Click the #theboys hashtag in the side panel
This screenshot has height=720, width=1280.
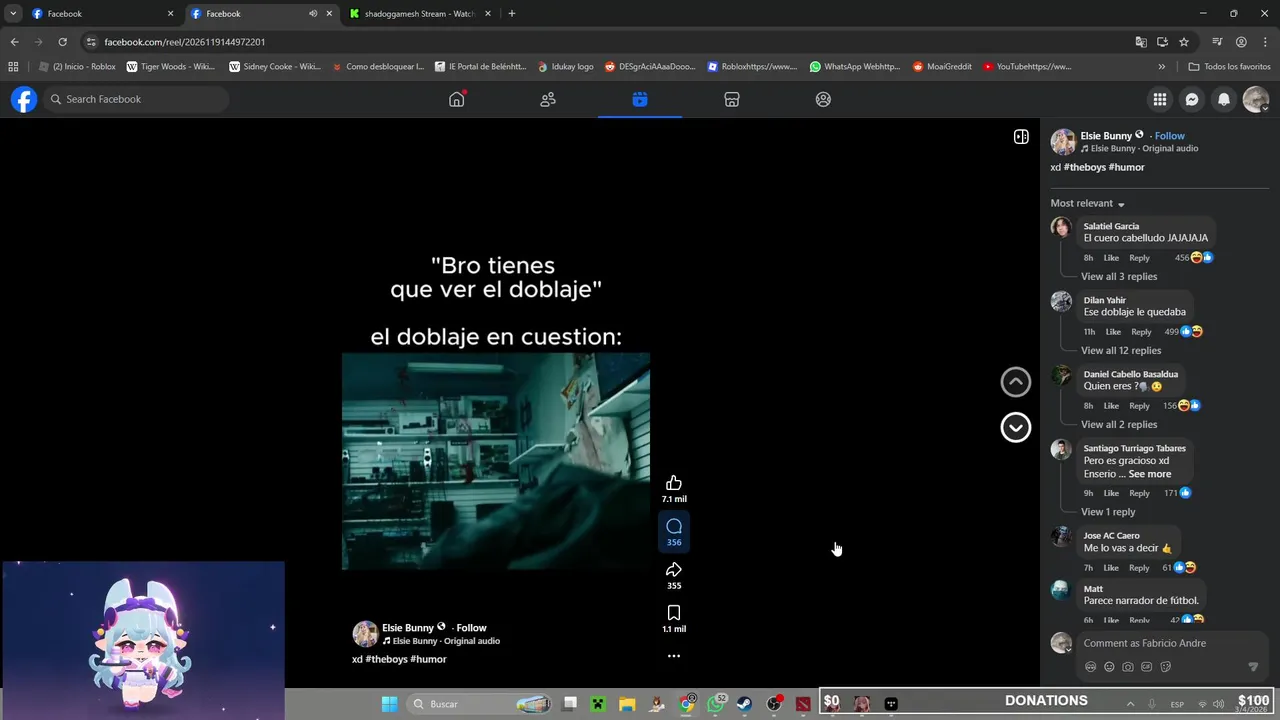pyautogui.click(x=1084, y=167)
